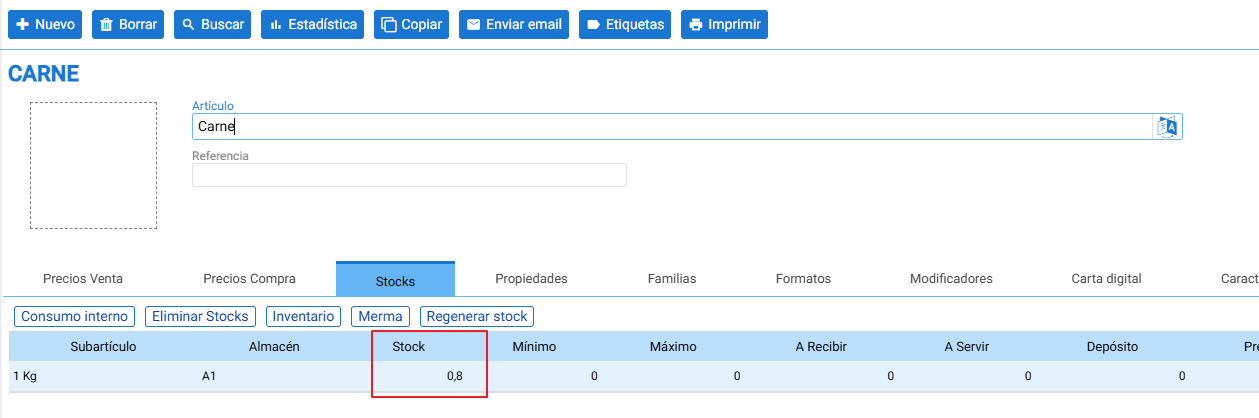Click Enviar email envelope button
Screen dimensions: 1259x418
[x=514, y=24]
